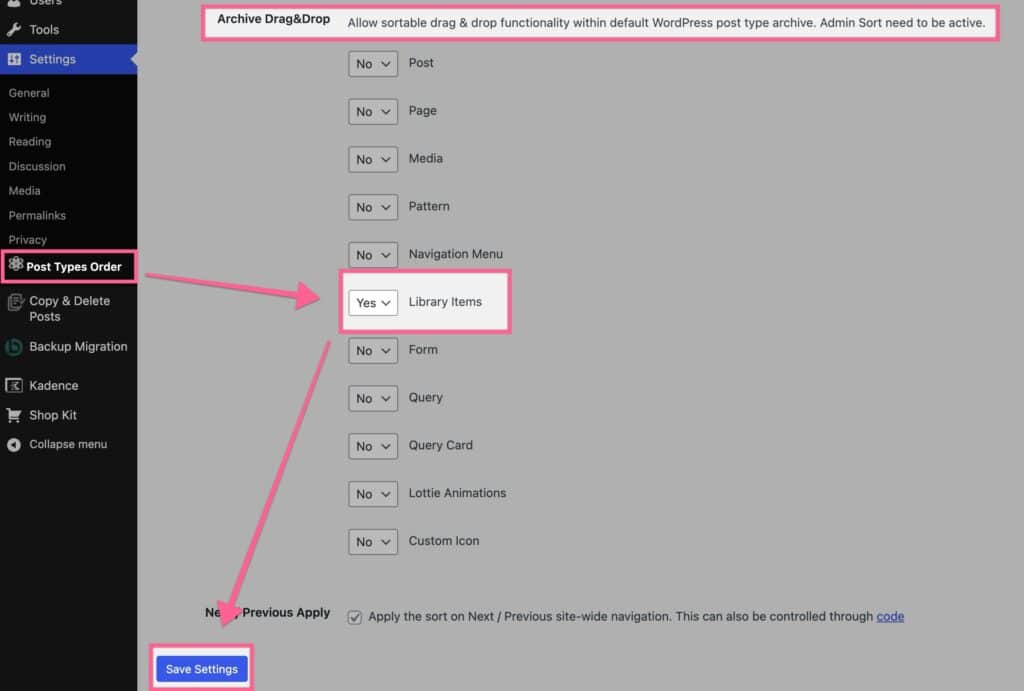Open the Privacy settings menu item
This screenshot has height=691, width=1024.
click(27, 239)
